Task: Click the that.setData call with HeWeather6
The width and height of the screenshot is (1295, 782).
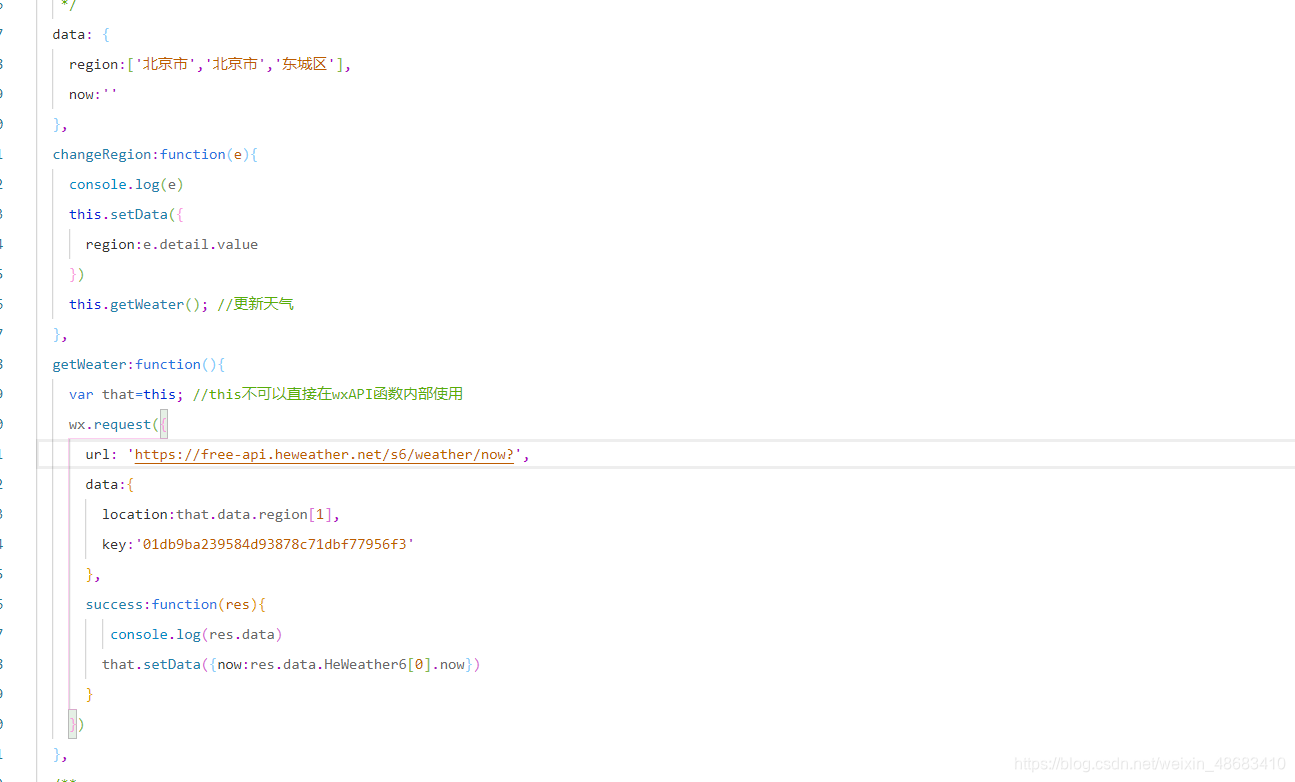Action: 291,664
